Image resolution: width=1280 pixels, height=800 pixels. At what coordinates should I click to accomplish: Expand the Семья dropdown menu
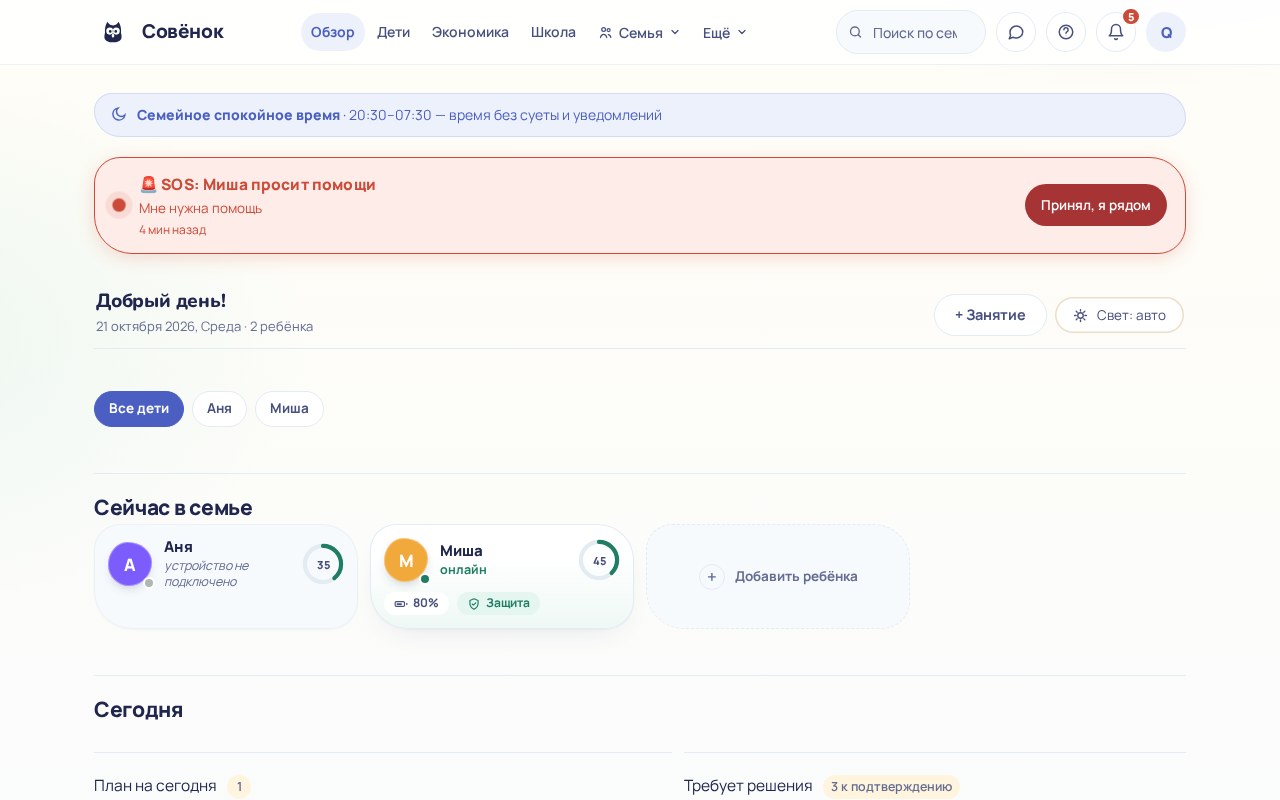[640, 32]
